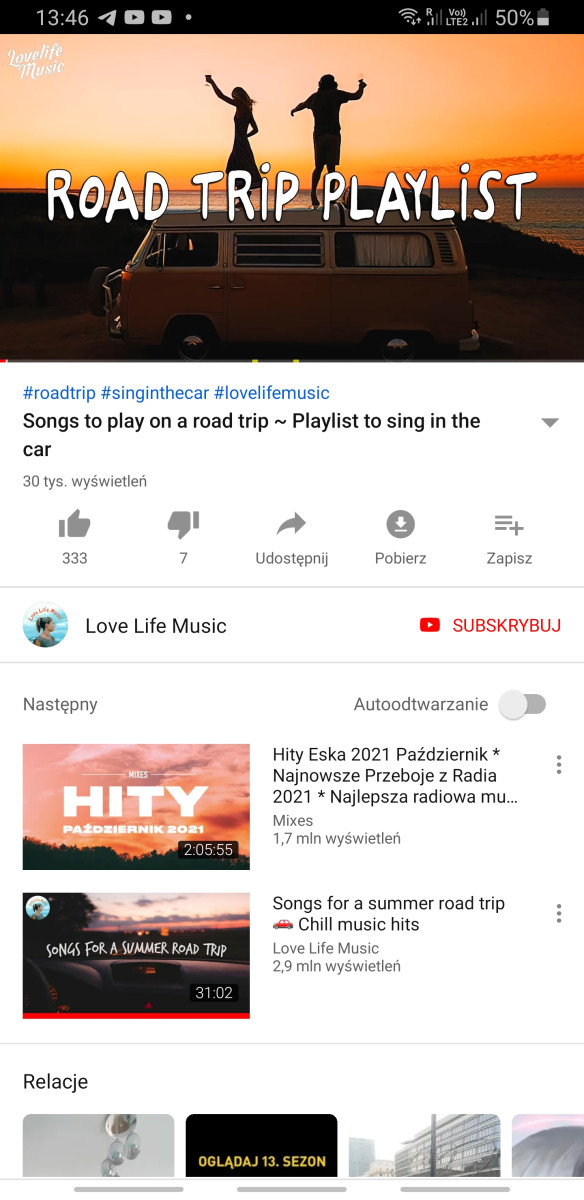The height and width of the screenshot is (1200, 584).
Task: Tap the Pobierz download icon
Action: click(x=400, y=524)
